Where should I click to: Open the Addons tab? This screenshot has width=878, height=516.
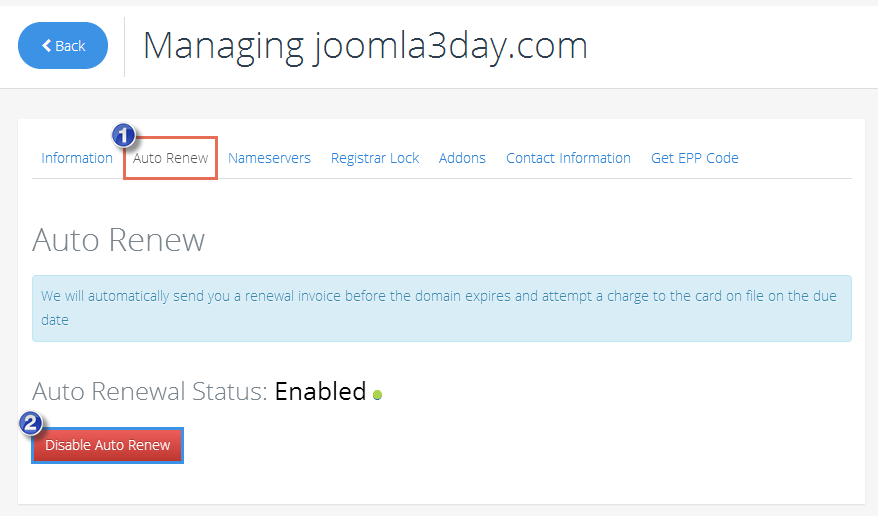point(462,158)
